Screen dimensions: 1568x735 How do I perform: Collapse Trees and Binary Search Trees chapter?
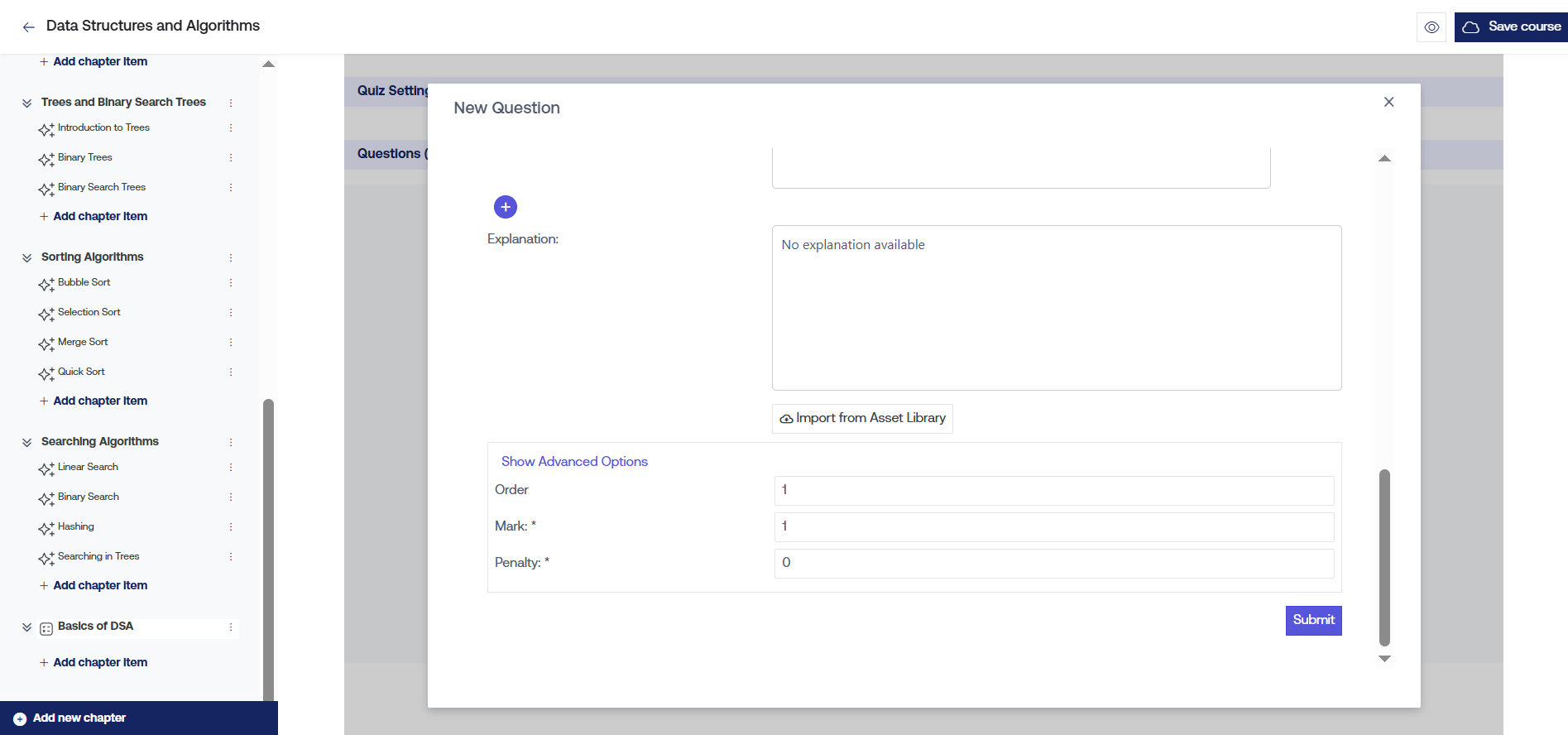tap(26, 103)
